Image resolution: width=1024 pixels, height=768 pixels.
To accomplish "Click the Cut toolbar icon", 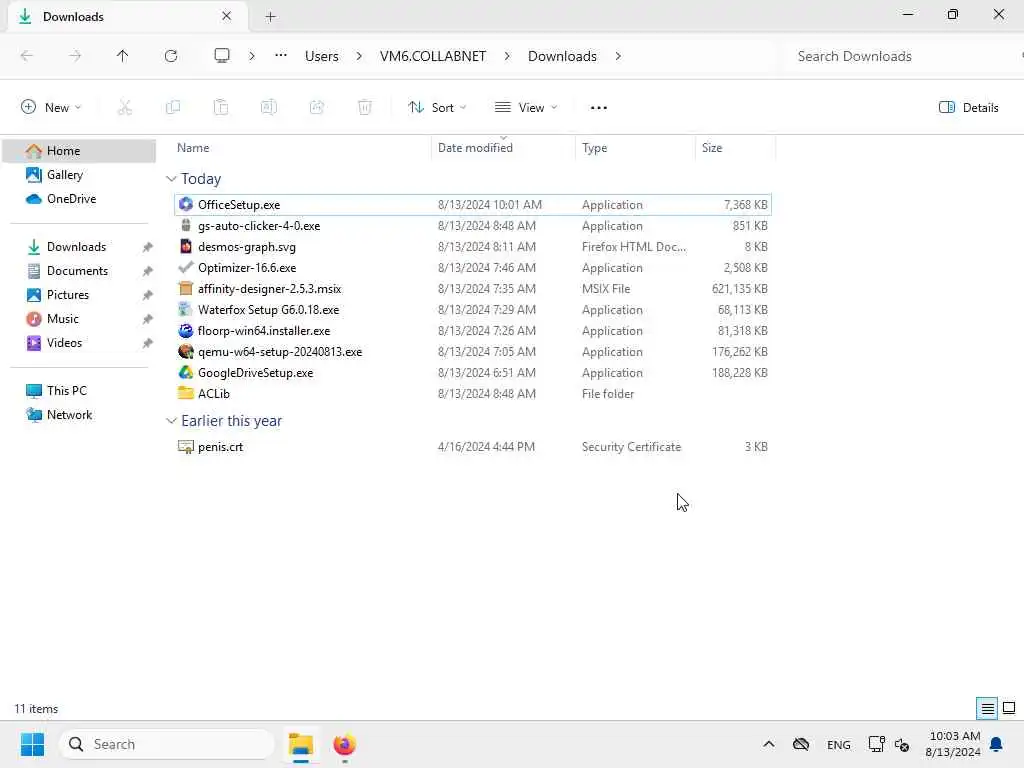I will [125, 108].
